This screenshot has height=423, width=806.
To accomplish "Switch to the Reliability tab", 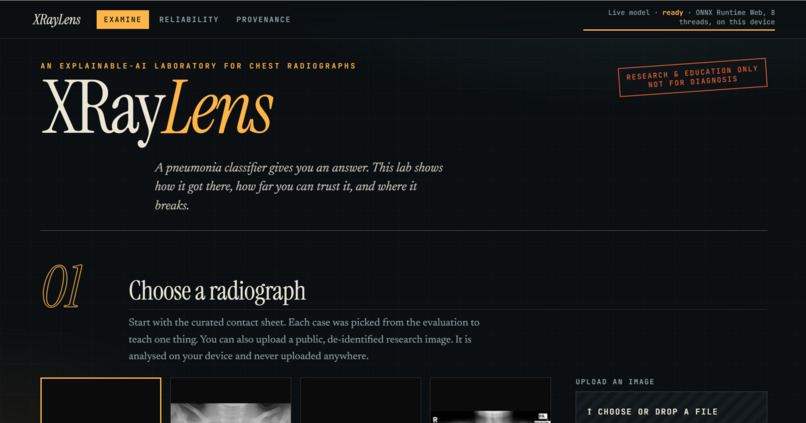I will tap(189, 20).
